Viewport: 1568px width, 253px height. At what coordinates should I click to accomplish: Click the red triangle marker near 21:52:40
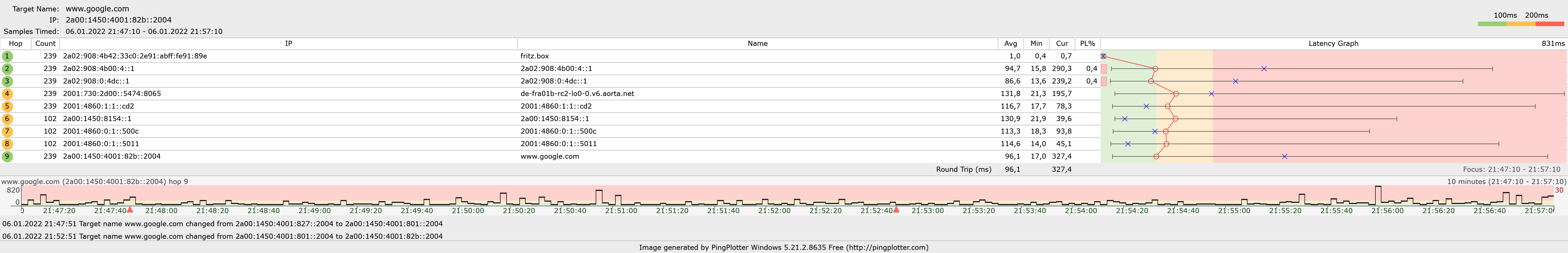click(x=896, y=209)
